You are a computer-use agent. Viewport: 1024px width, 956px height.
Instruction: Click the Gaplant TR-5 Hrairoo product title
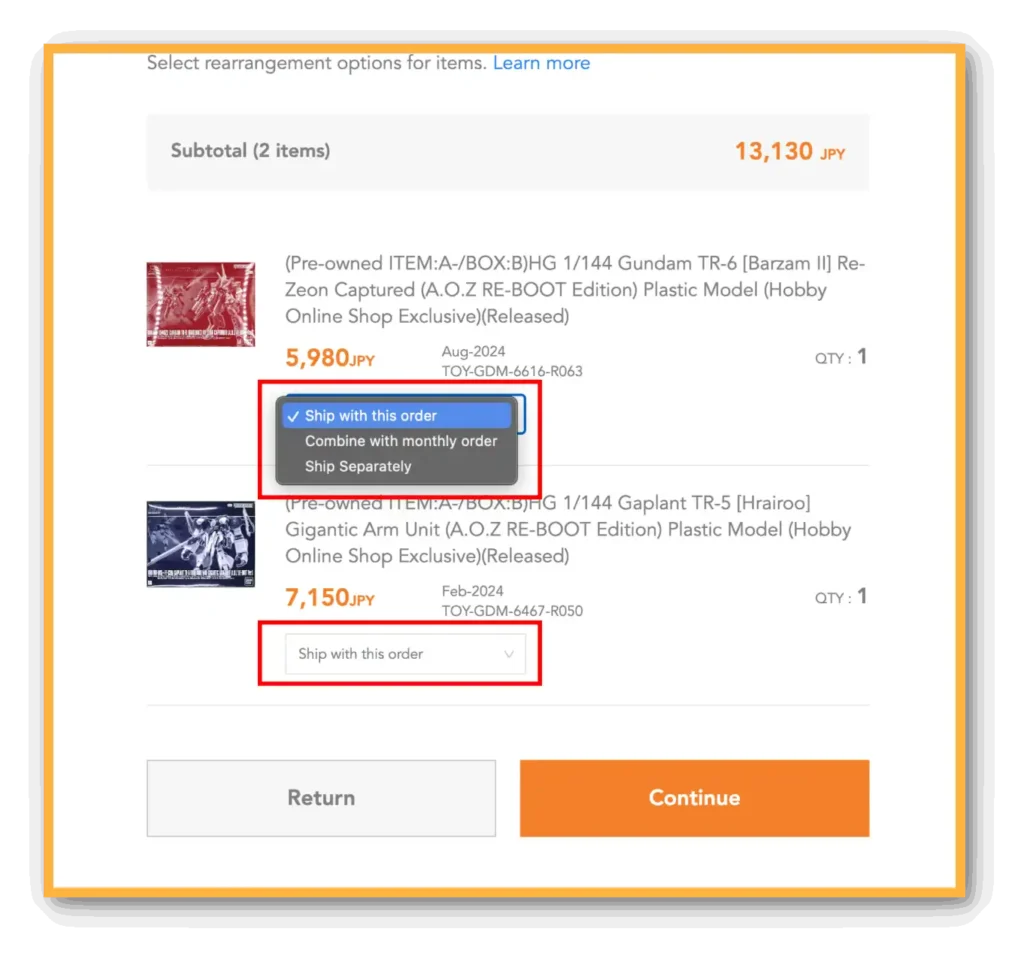pyautogui.click(x=568, y=530)
